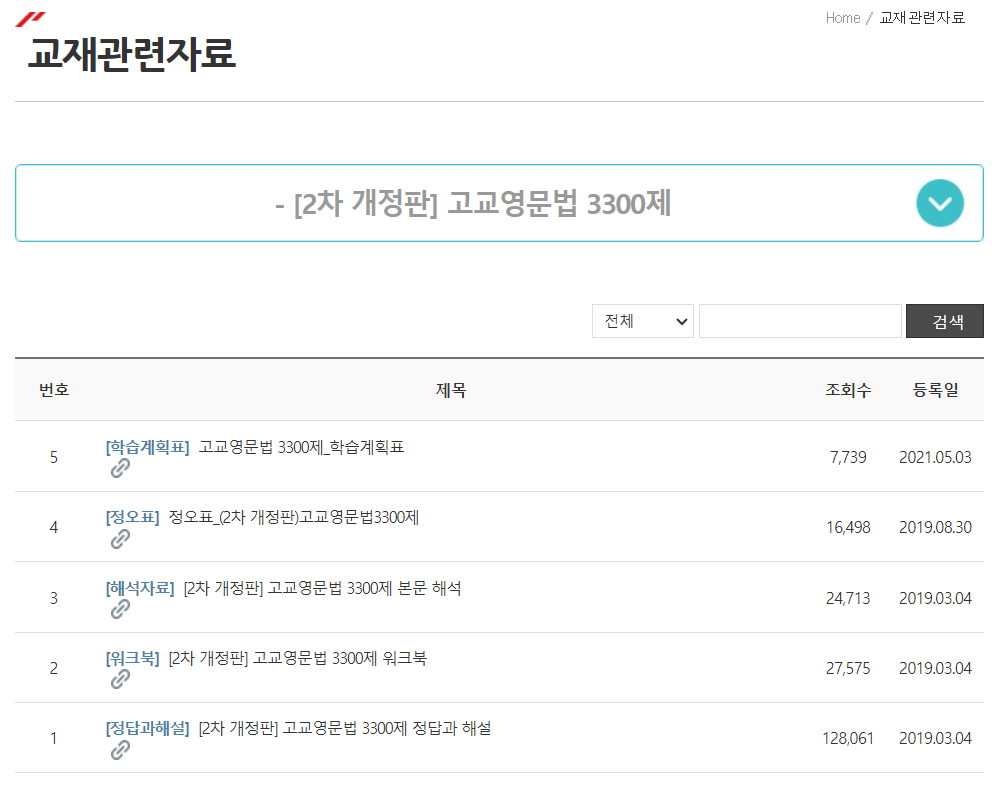Image resolution: width=992 pixels, height=799 pixels.
Task: Click the 제목 column header
Action: [451, 390]
